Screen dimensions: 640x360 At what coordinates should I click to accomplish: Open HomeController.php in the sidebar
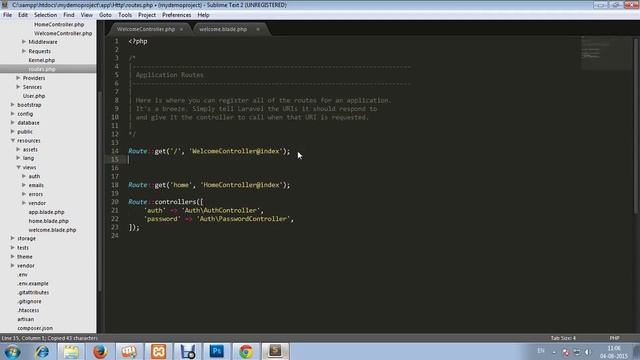(59, 24)
